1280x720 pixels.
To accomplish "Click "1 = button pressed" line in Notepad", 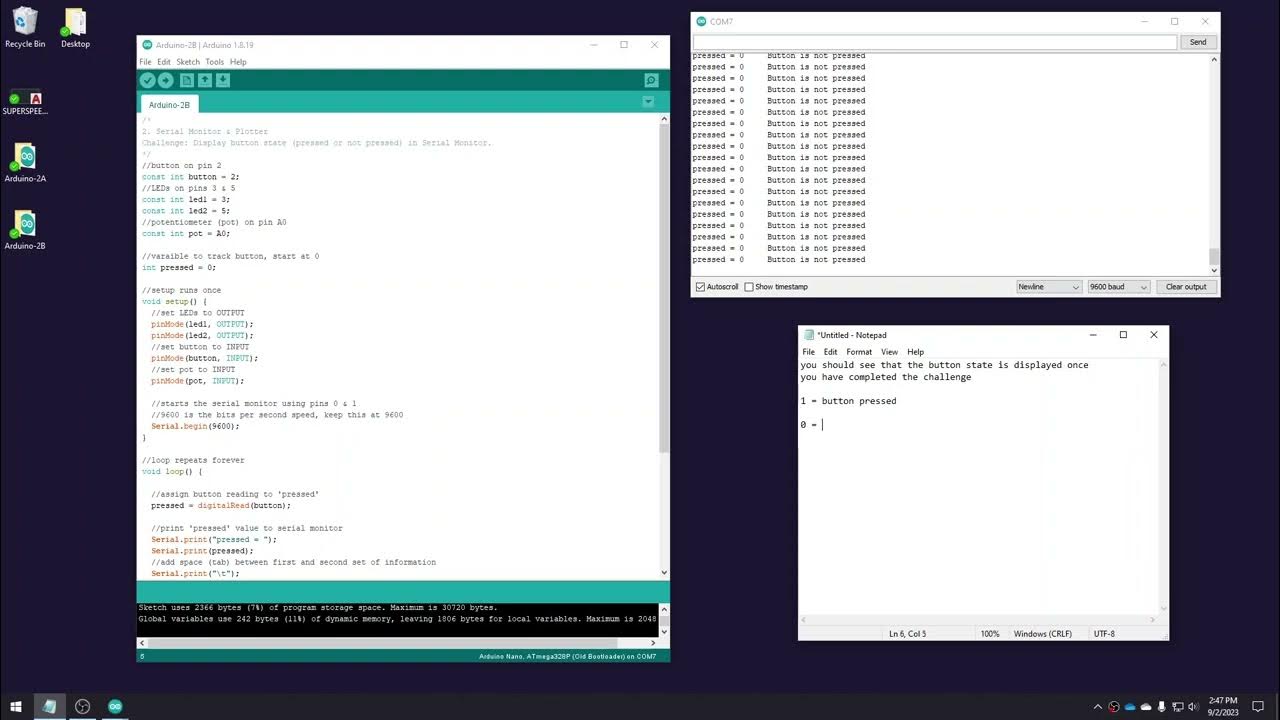I will point(848,401).
